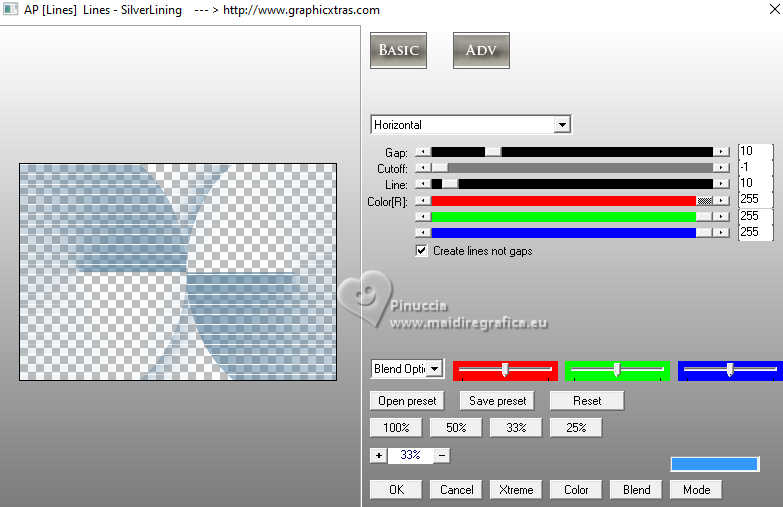Close the AP Lines dialog
This screenshot has width=783, height=507.
click(775, 9)
